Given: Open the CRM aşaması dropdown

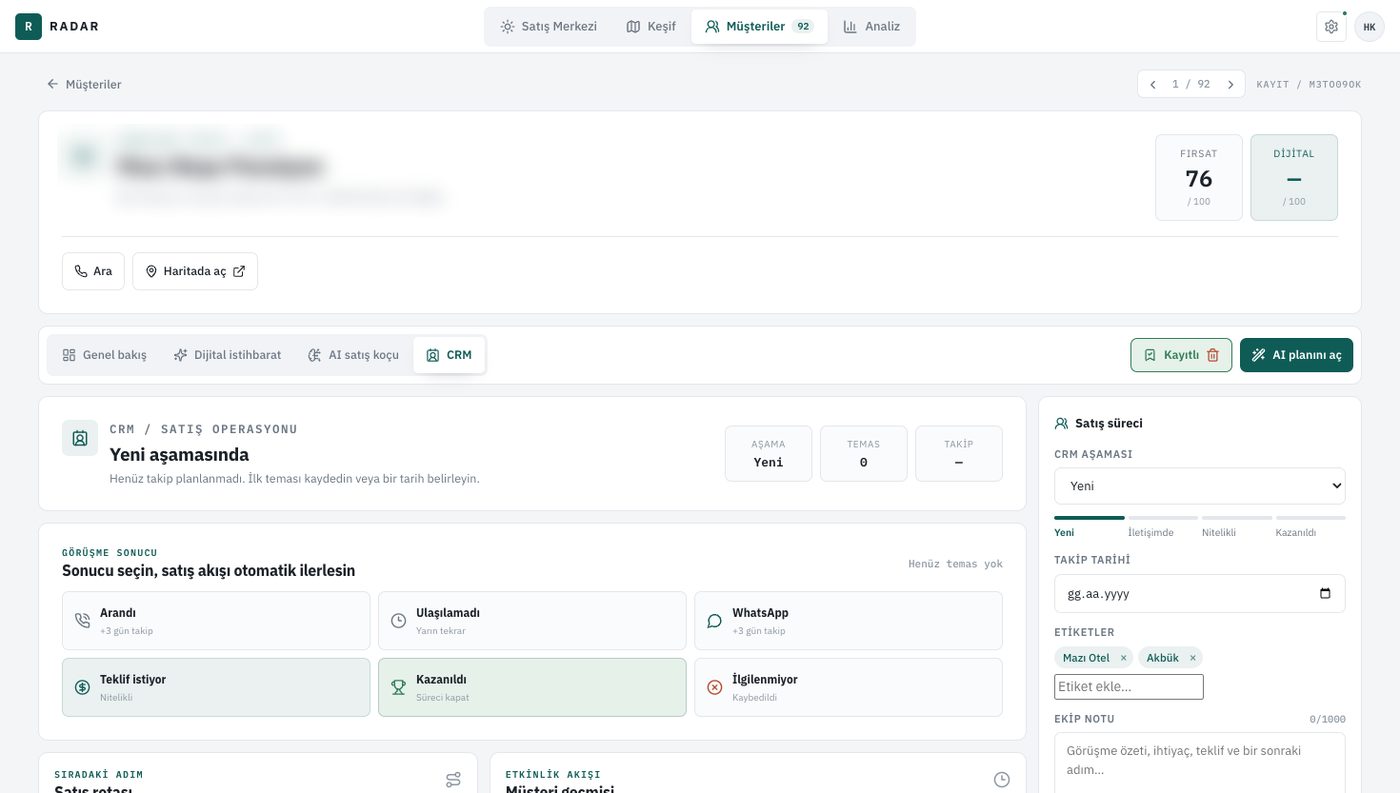Looking at the screenshot, I should pyautogui.click(x=1200, y=486).
